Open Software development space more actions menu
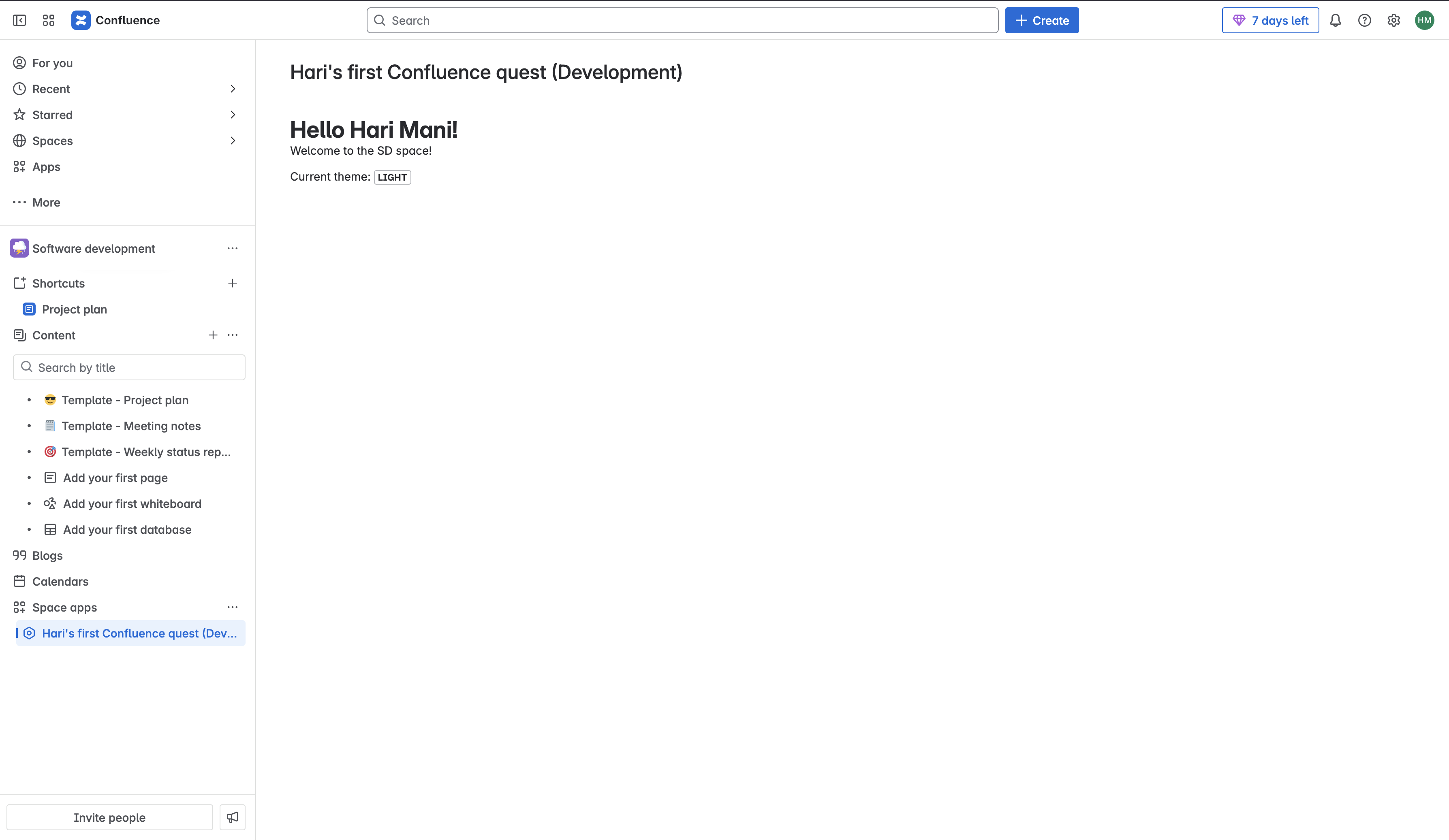 pyautogui.click(x=232, y=248)
